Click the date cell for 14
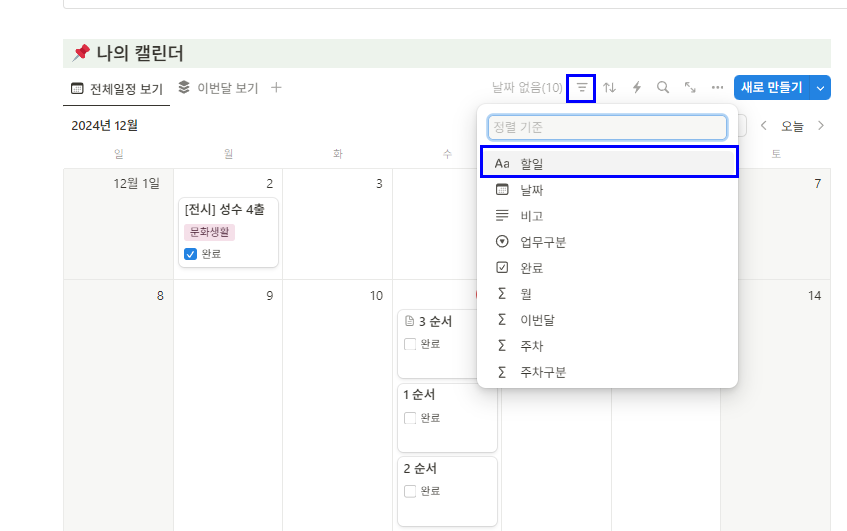The height and width of the screenshot is (531, 847). 775,405
